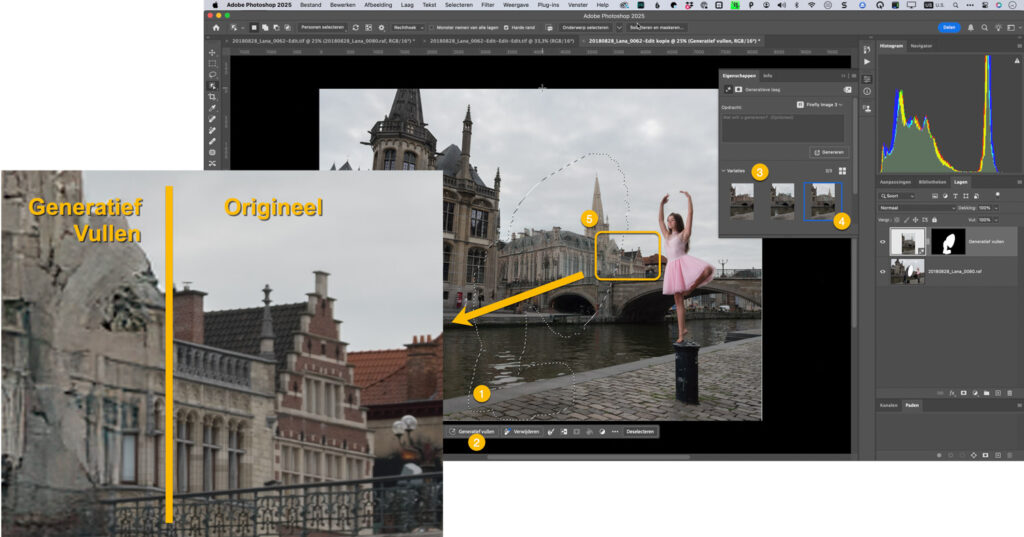The width and height of the screenshot is (1024, 537).
Task: Click Verwijderen in task bar
Action: [x=521, y=432]
